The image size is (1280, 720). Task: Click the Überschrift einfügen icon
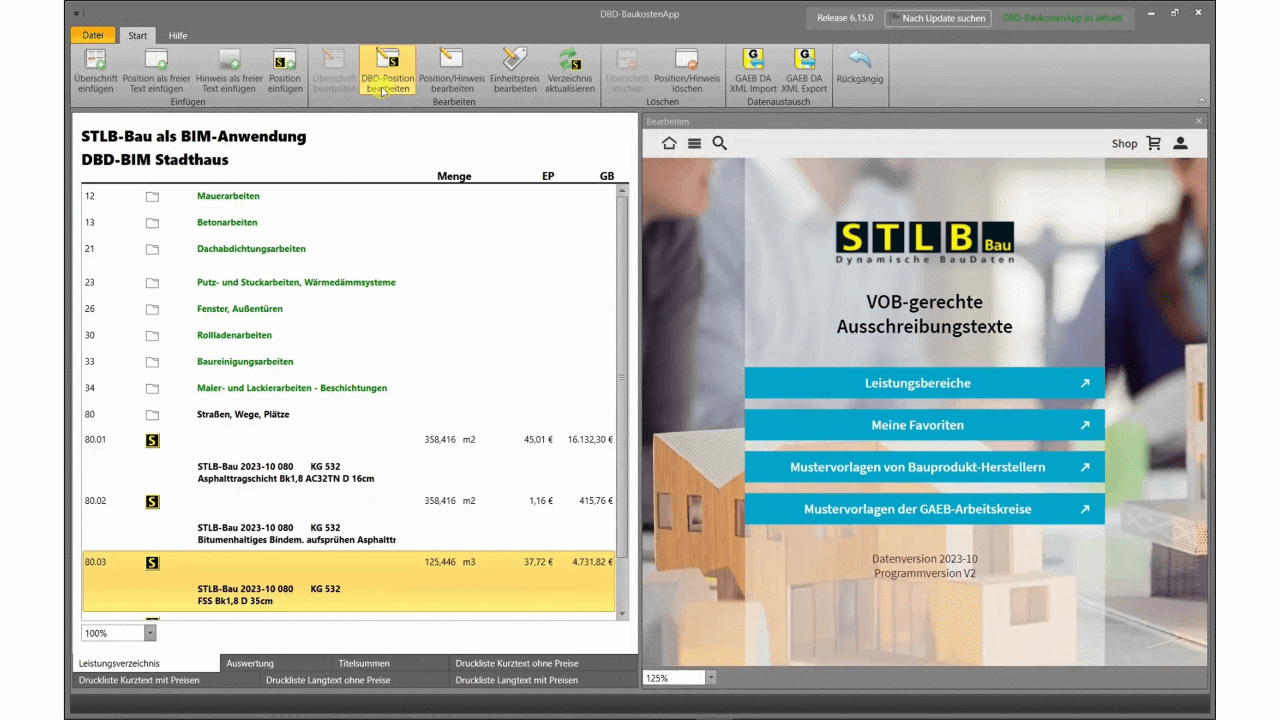[95, 59]
